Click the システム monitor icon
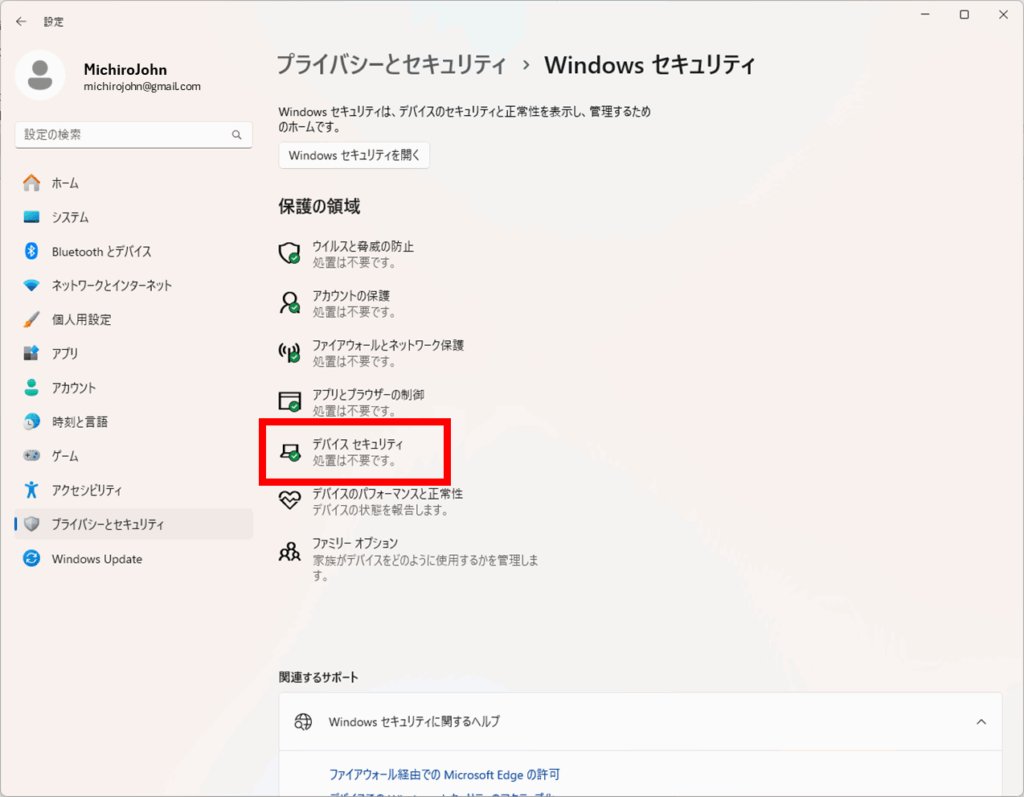Viewport: 1024px width, 797px height. pos(31,217)
